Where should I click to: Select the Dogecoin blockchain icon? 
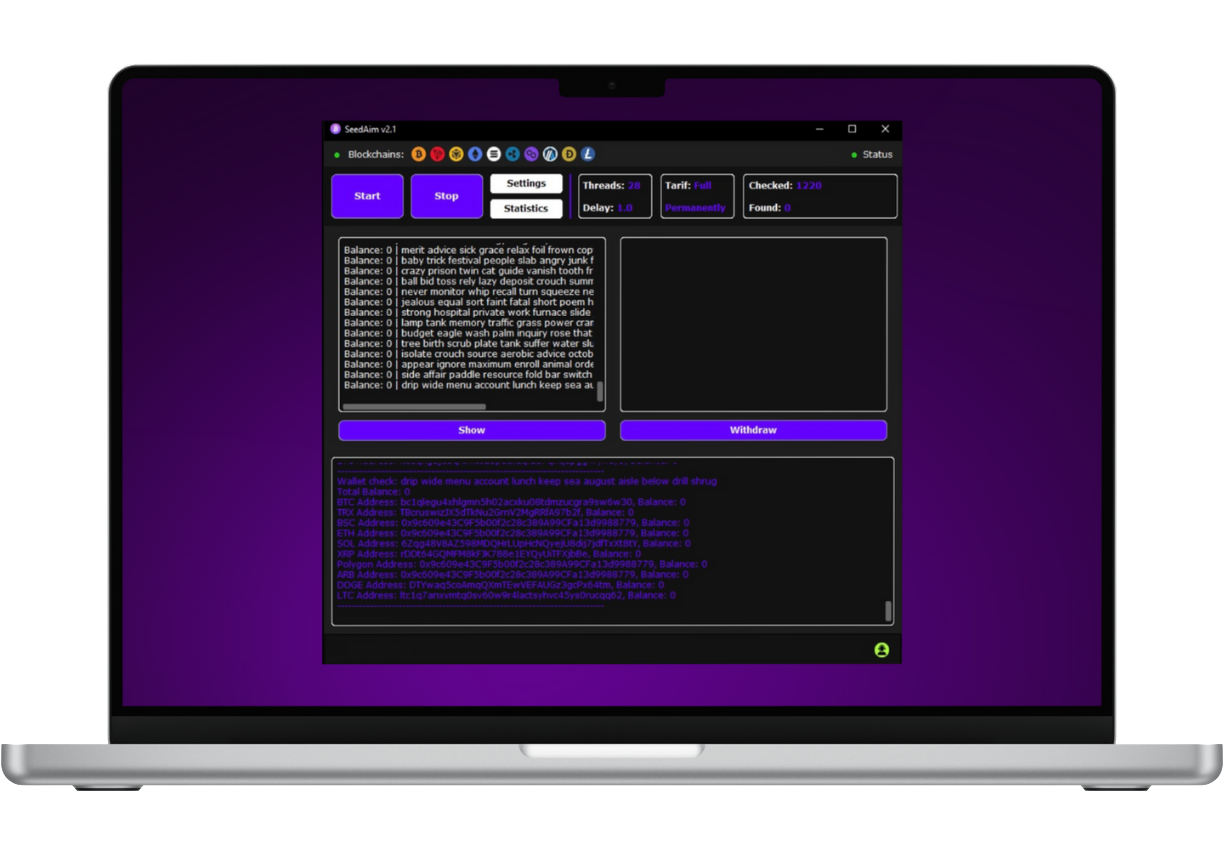pyautogui.click(x=569, y=154)
